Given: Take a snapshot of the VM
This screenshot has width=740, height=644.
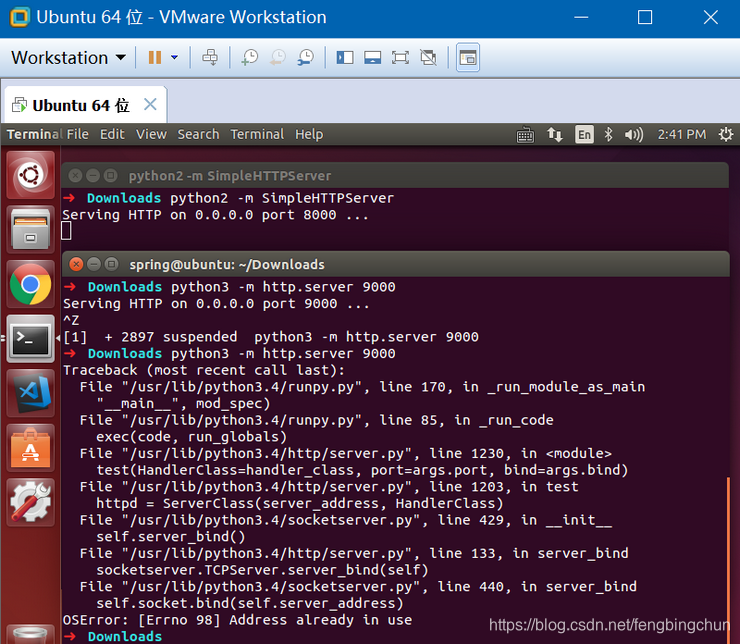Looking at the screenshot, I should pyautogui.click(x=250, y=58).
